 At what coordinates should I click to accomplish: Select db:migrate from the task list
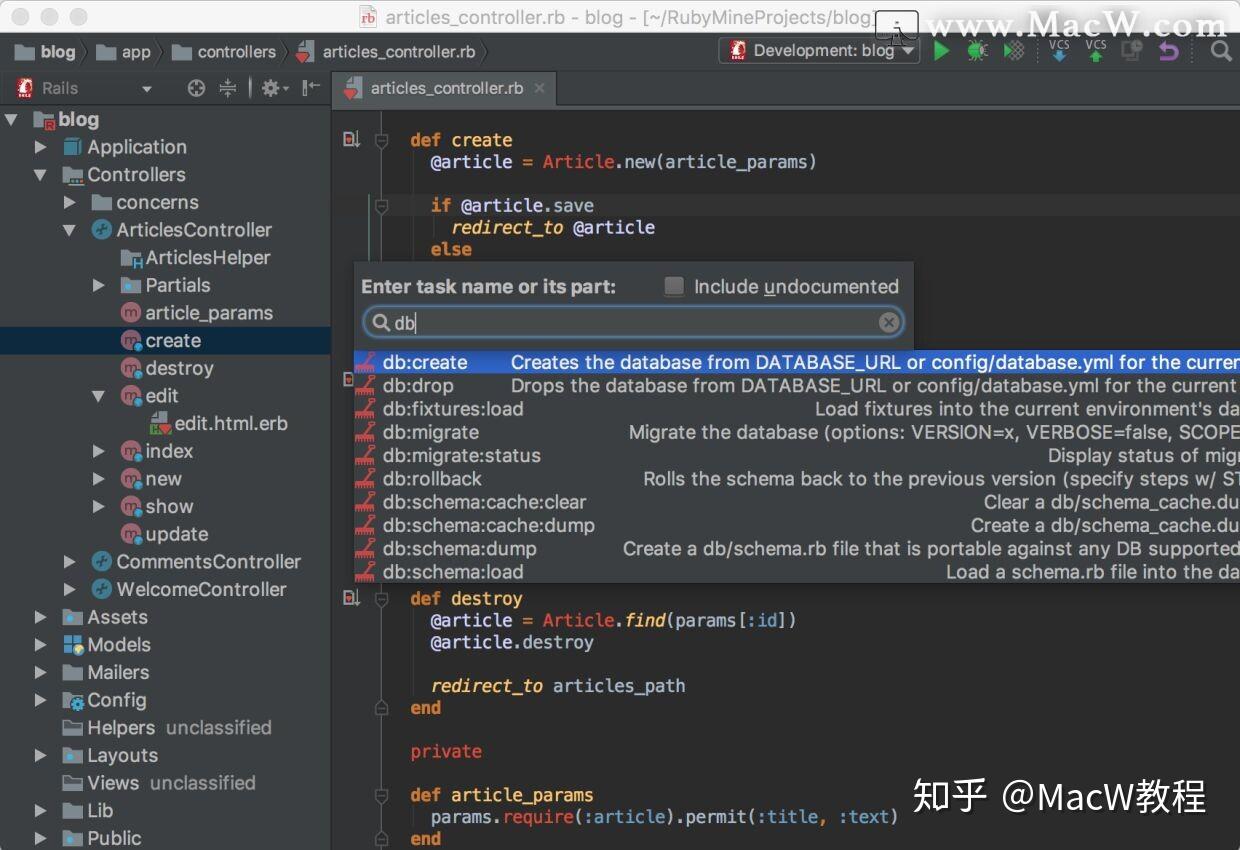coord(431,433)
